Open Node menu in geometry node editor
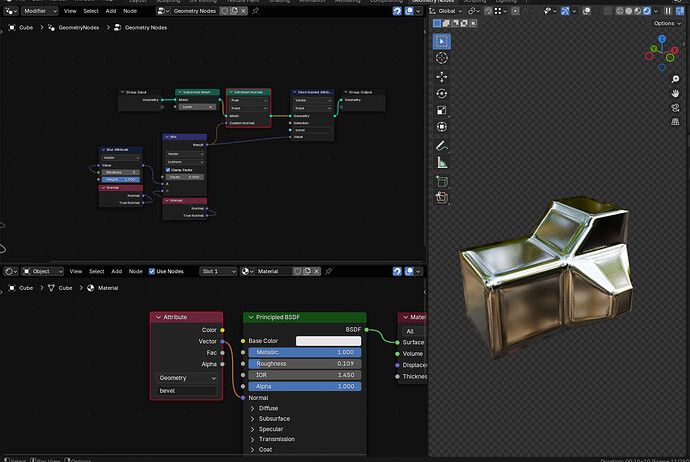 (x=130, y=11)
